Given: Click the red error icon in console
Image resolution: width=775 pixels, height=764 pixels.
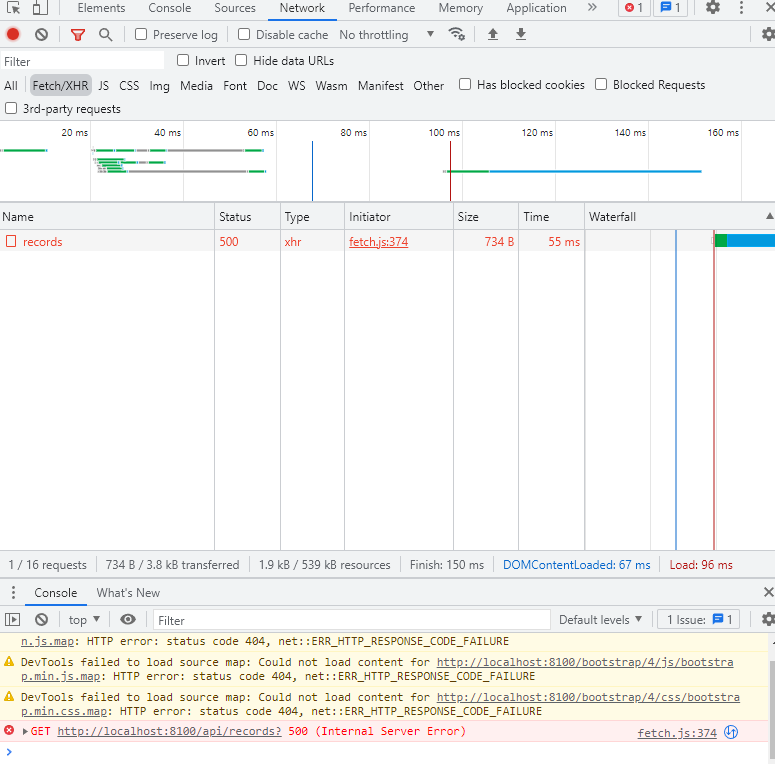Looking at the screenshot, I should (9, 730).
